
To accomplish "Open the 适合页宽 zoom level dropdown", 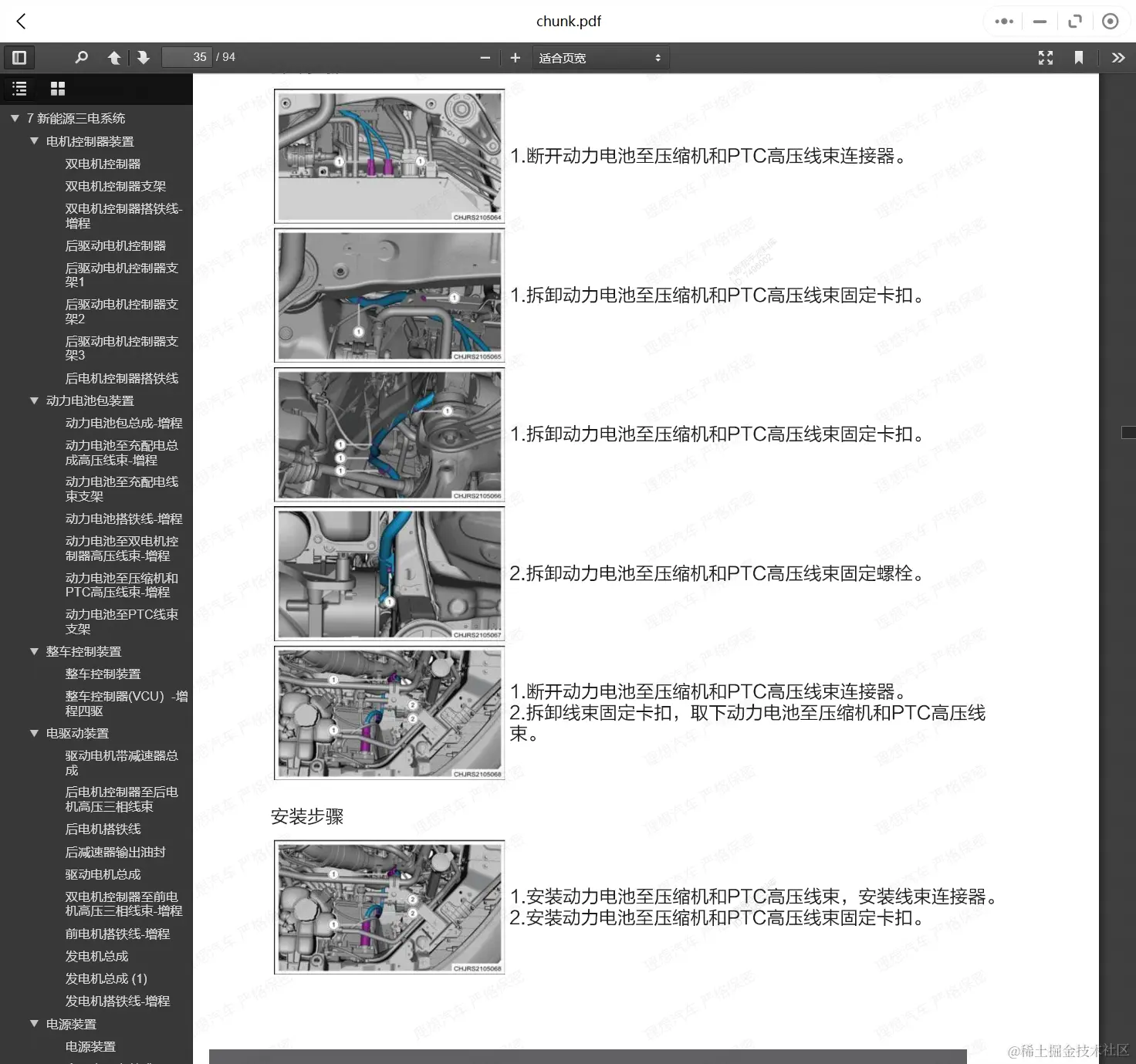I will [600, 57].
